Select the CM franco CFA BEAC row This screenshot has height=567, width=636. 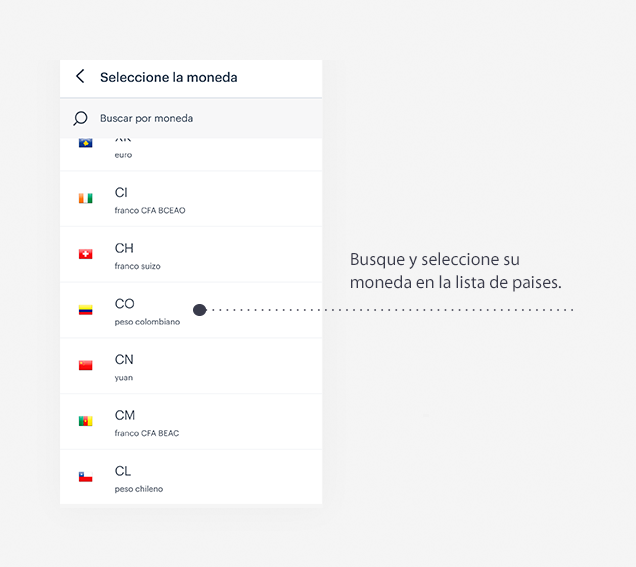[191, 422]
